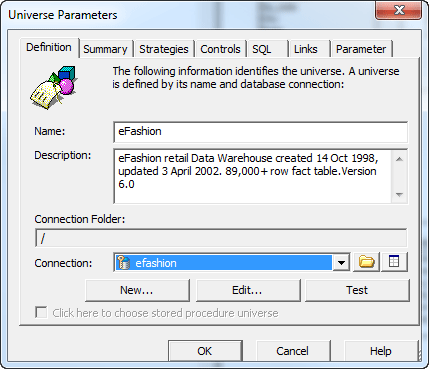Image resolution: width=429 pixels, height=369 pixels.
Task: Test the database connection
Action: tap(357, 290)
